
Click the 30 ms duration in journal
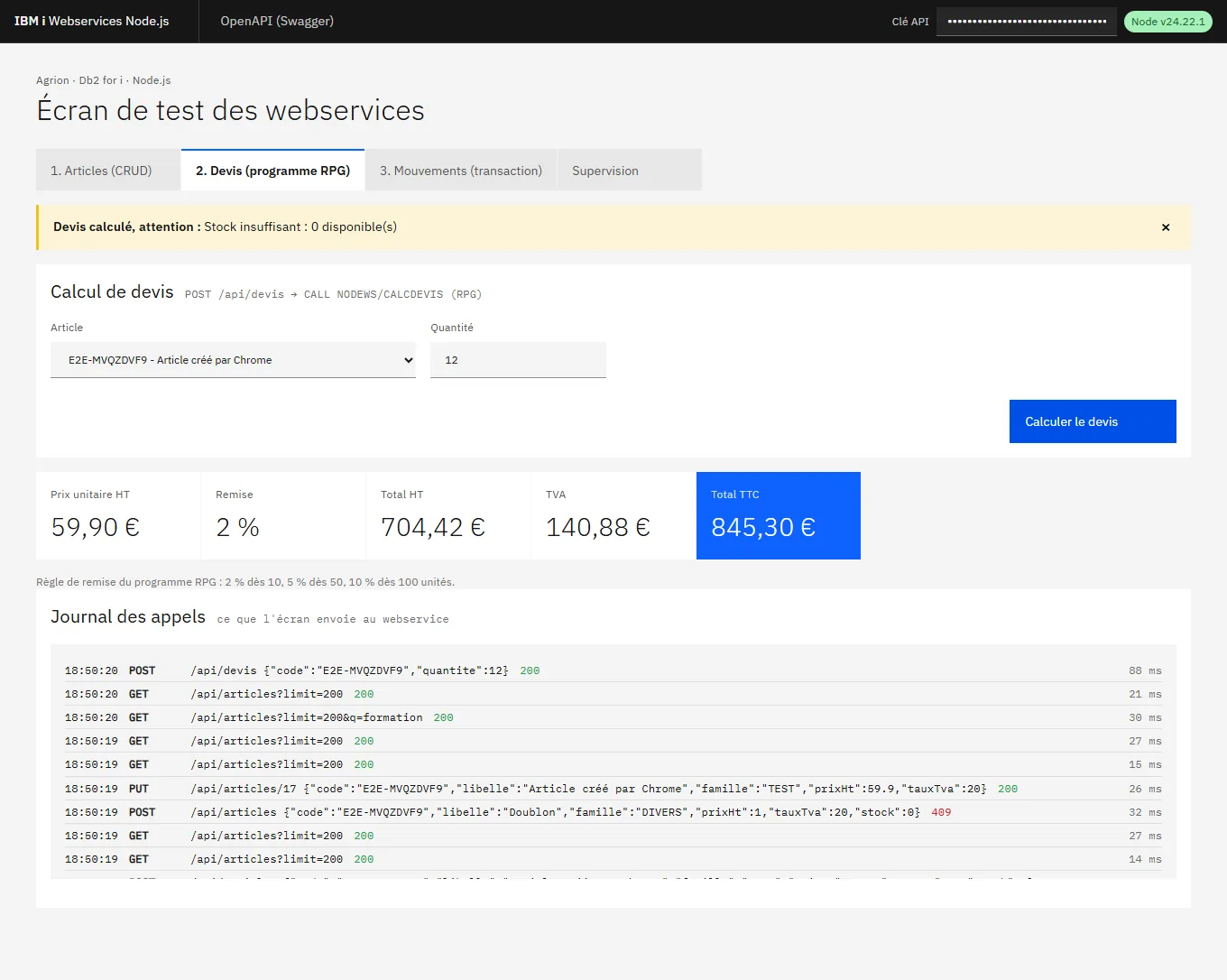coord(1145,717)
